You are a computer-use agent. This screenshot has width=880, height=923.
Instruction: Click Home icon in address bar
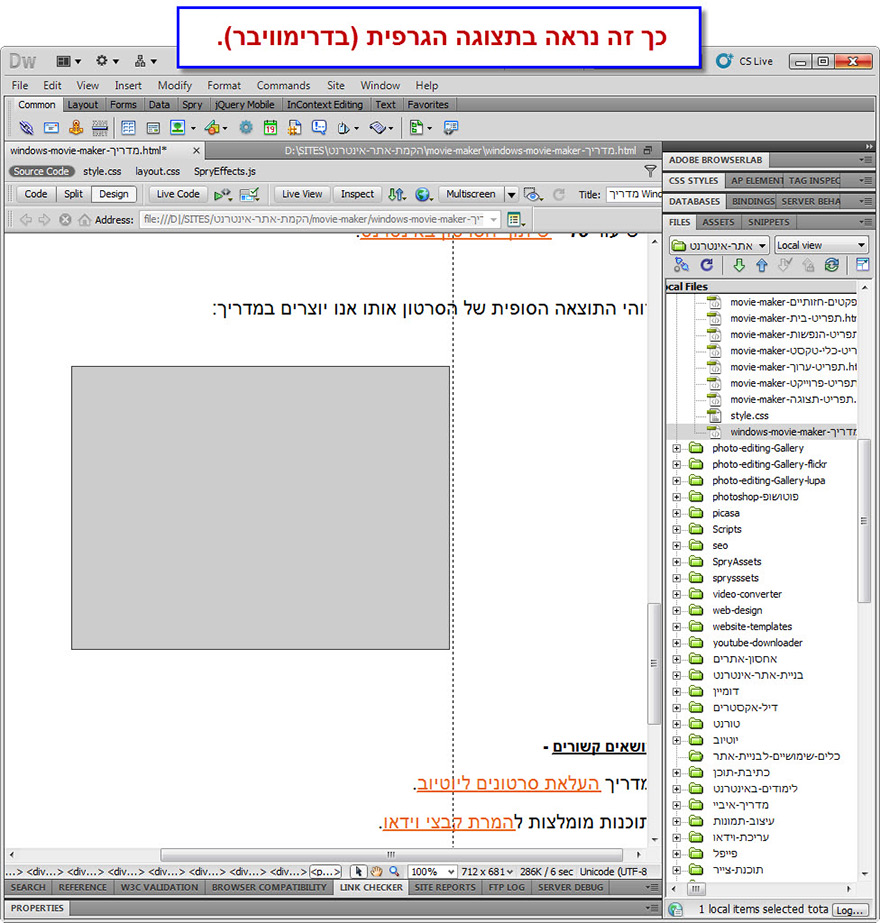[85, 220]
